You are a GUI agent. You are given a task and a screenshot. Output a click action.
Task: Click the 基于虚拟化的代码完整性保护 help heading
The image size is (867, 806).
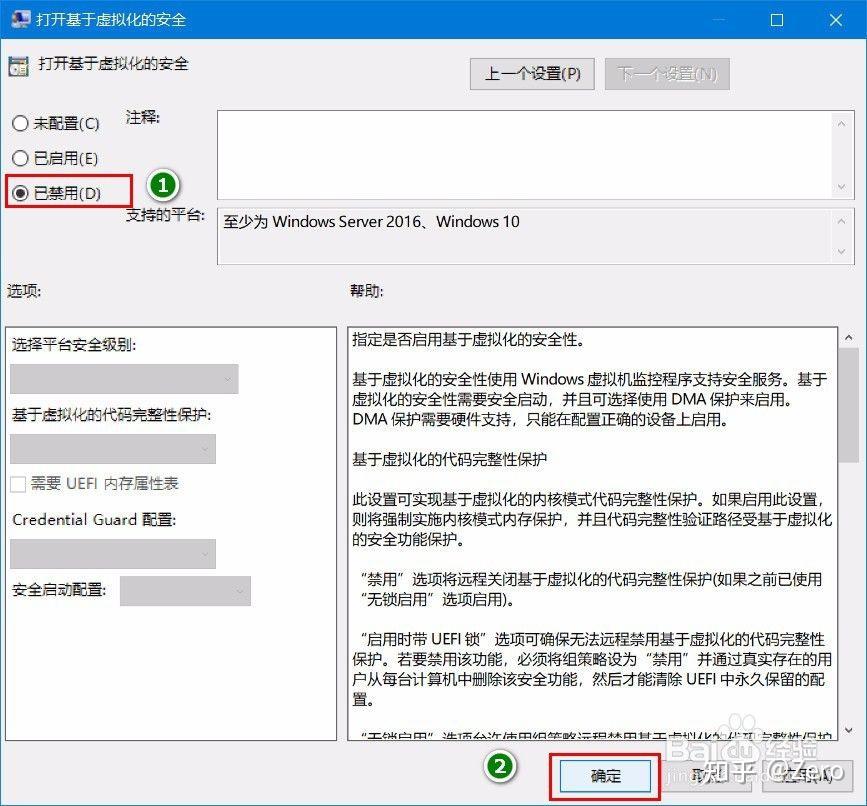449,459
